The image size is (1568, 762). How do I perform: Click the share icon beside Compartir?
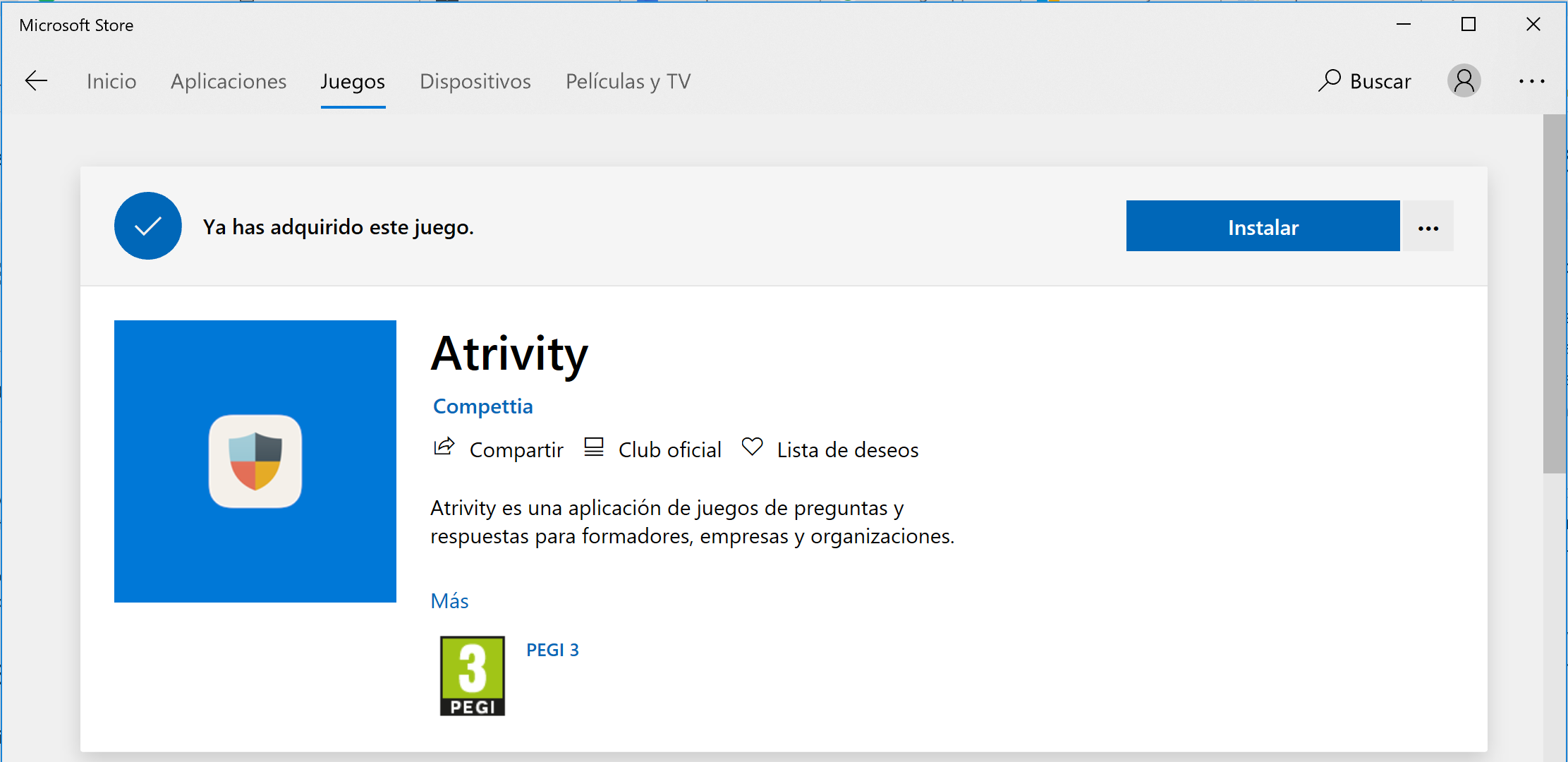tap(444, 447)
